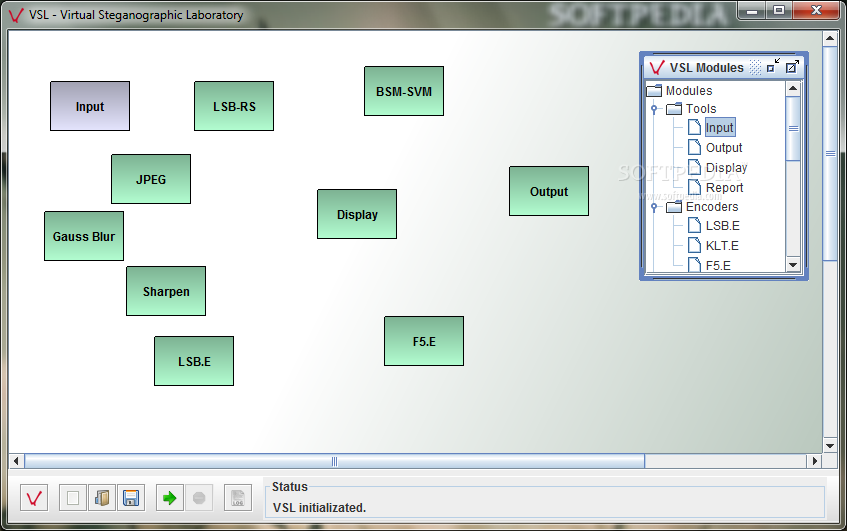Image resolution: width=847 pixels, height=531 pixels.
Task: Click the KLT.E module file icon
Action: point(694,245)
